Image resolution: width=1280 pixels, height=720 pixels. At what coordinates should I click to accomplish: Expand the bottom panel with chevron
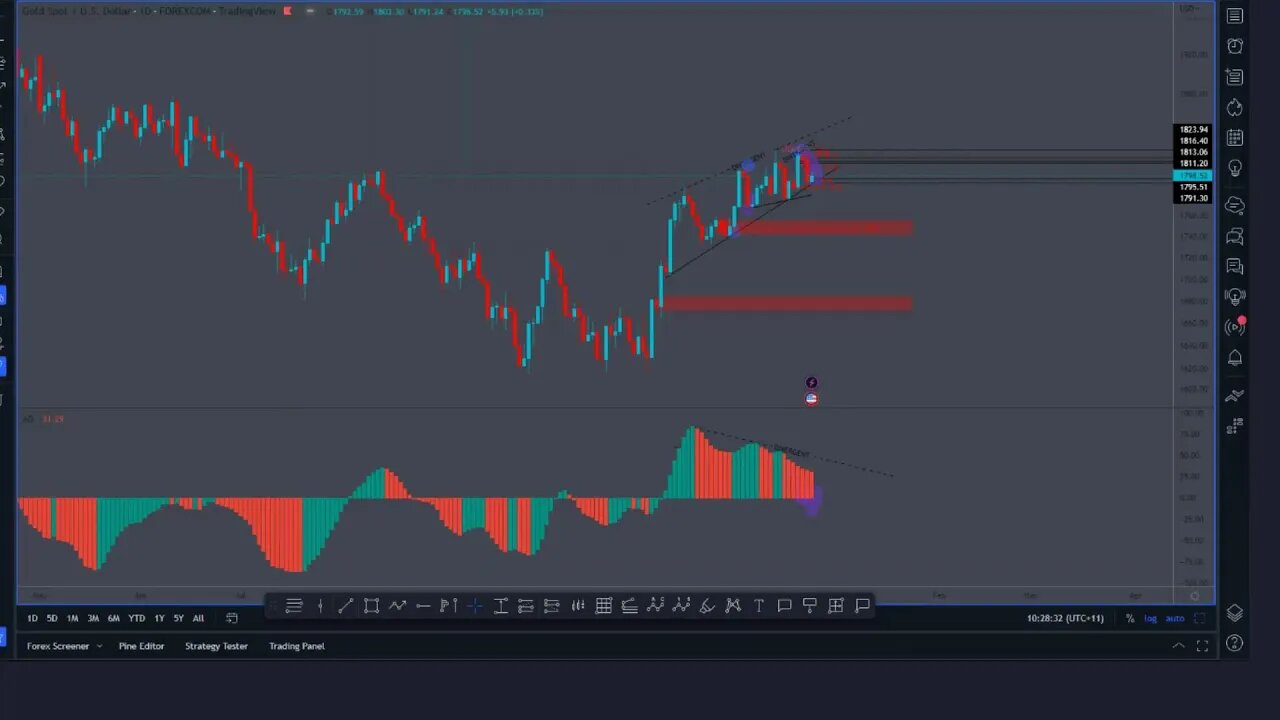click(x=1178, y=646)
